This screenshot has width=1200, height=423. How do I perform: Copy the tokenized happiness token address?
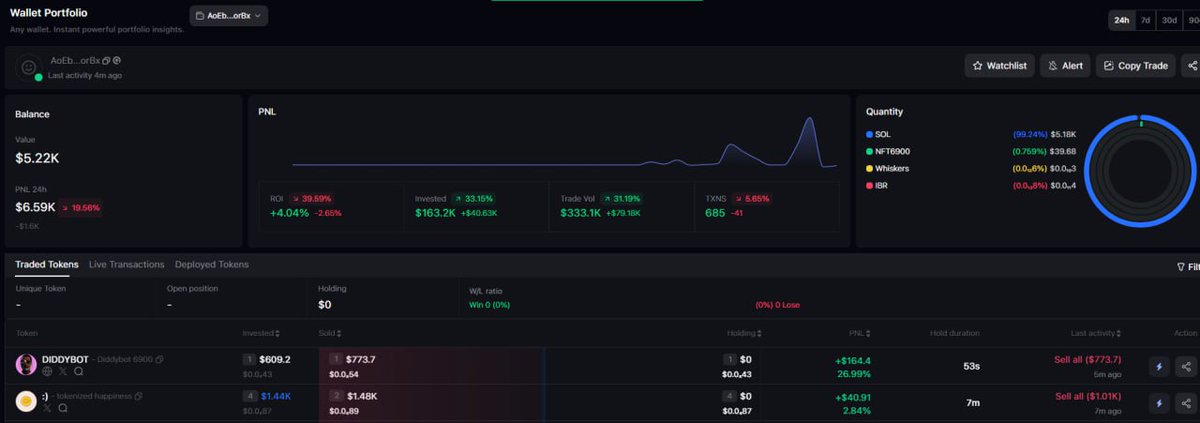pos(138,396)
